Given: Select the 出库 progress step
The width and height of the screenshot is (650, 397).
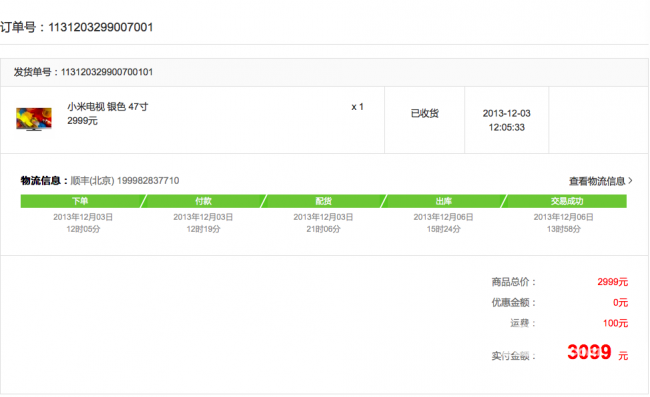Looking at the screenshot, I should click(x=444, y=201).
